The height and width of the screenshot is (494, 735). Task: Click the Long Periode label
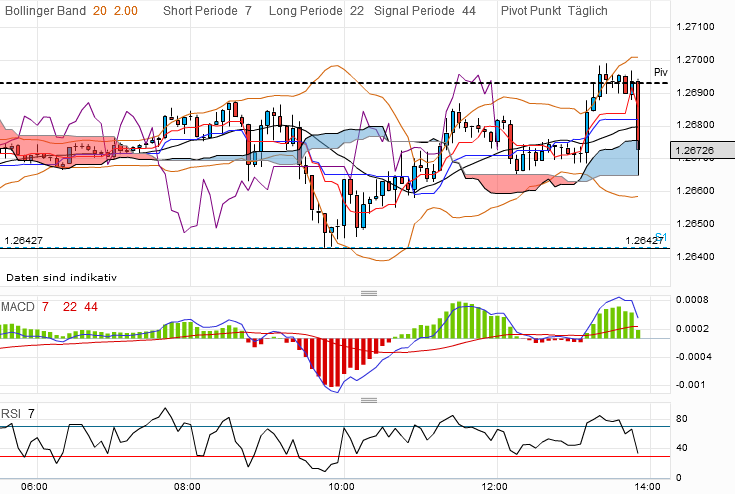(x=306, y=11)
